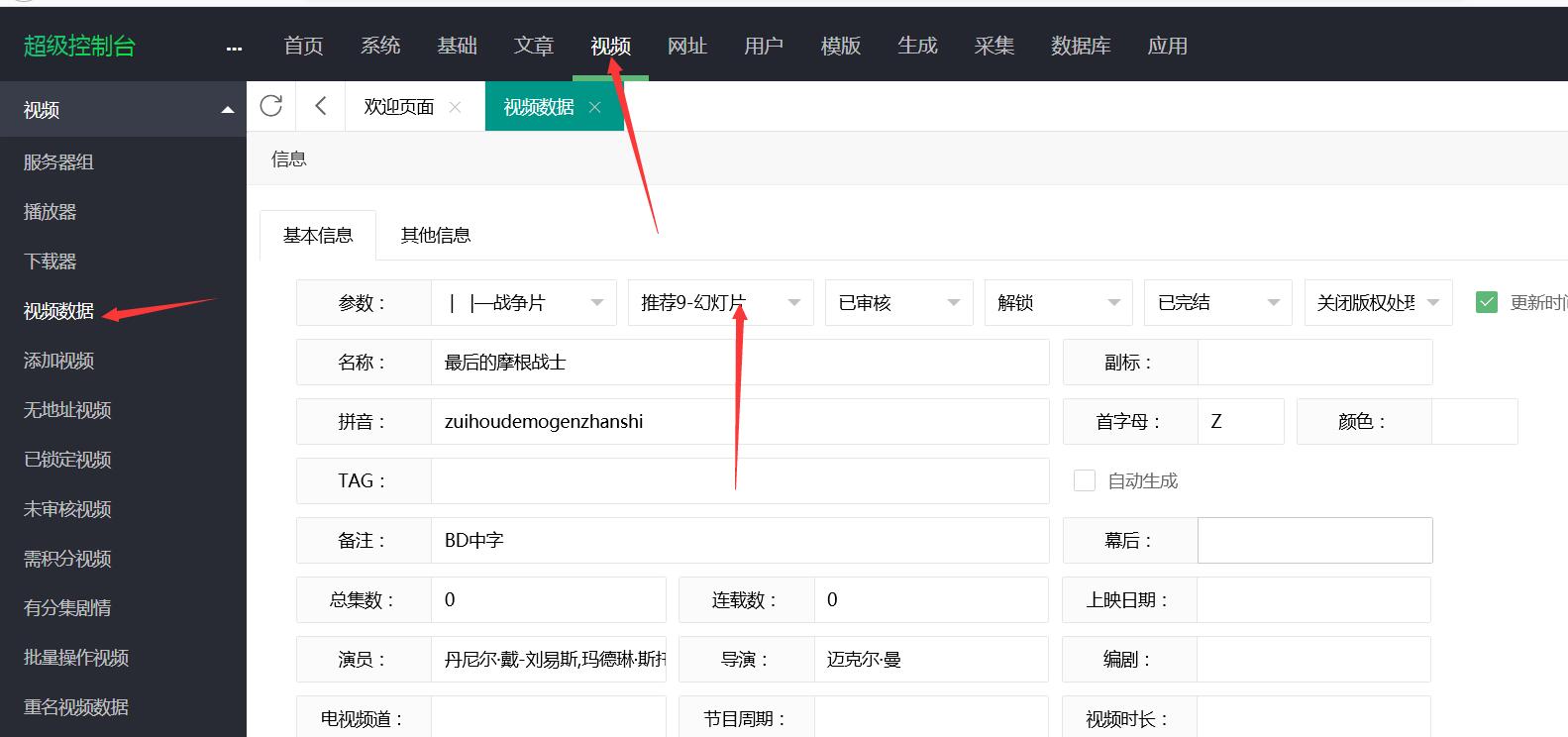
Task: Click the 首字母 field containing Z
Action: pos(1241,421)
